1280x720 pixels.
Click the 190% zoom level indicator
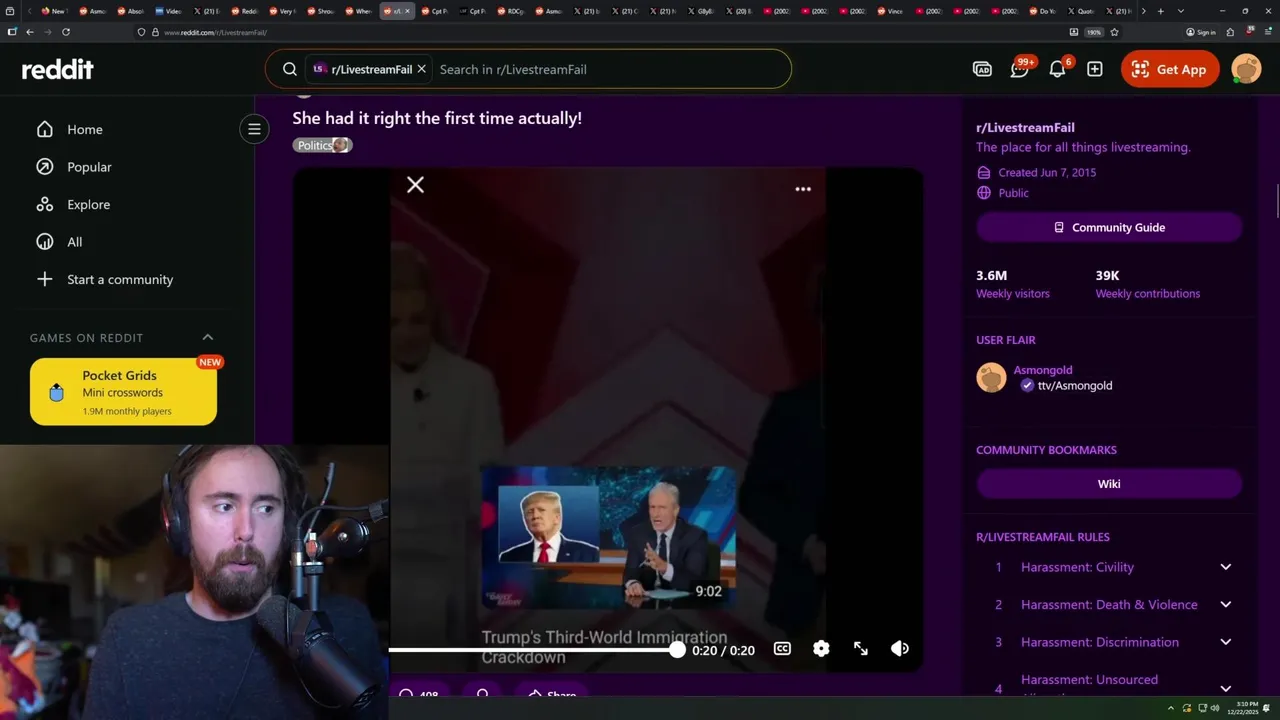(x=1094, y=32)
